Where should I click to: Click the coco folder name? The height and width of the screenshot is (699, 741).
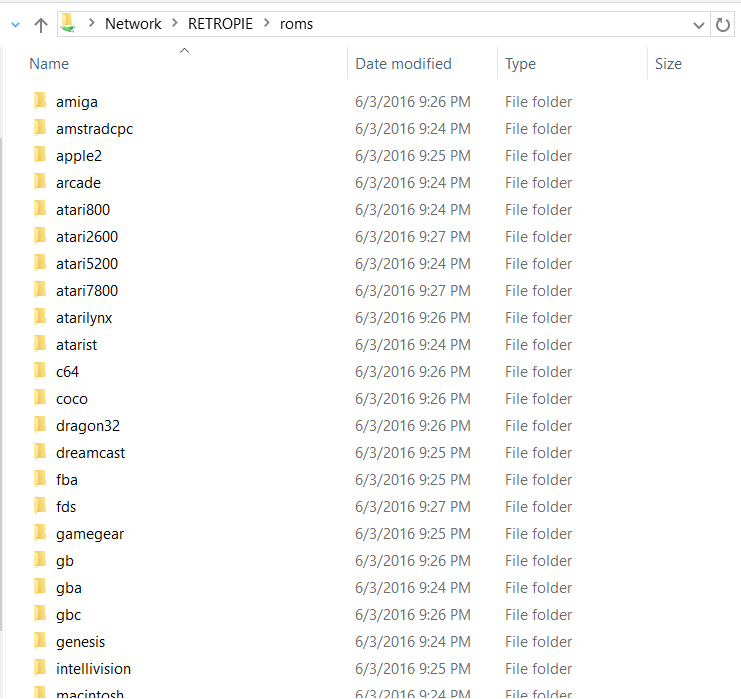72,399
